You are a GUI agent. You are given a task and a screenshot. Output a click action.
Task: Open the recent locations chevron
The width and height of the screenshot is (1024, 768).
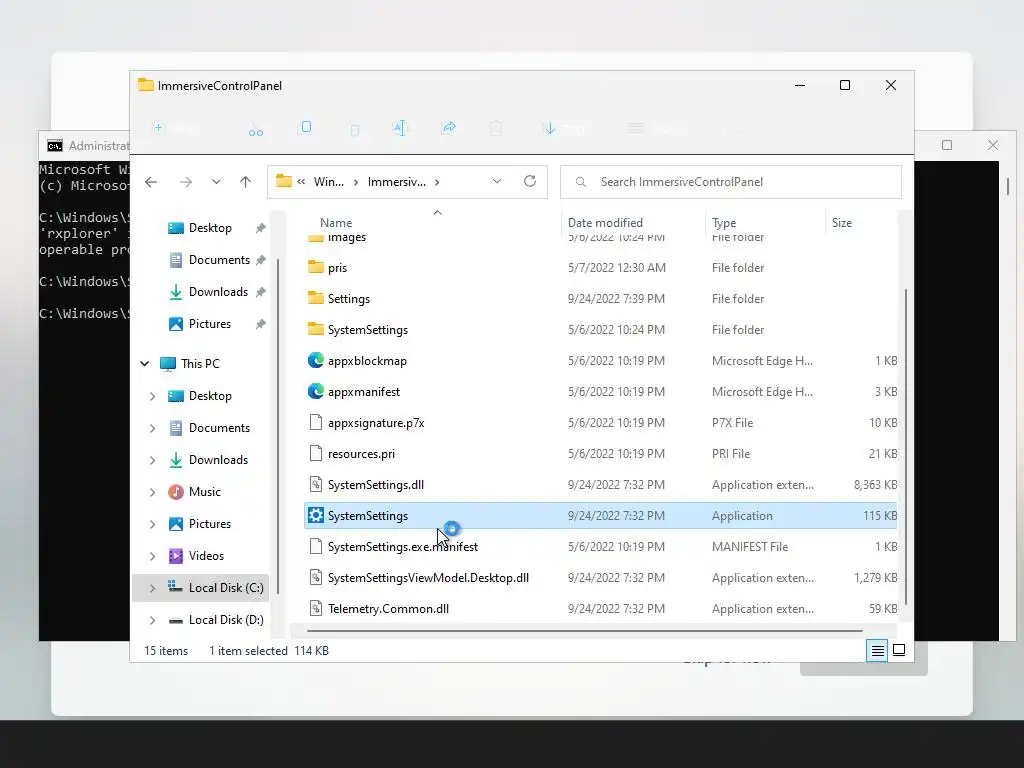point(216,182)
